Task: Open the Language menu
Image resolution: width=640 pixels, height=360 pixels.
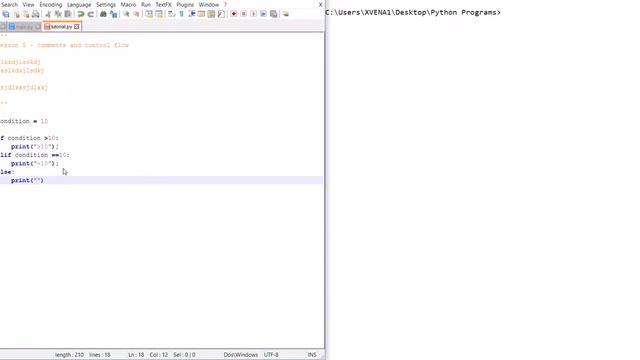Action: [79, 4]
